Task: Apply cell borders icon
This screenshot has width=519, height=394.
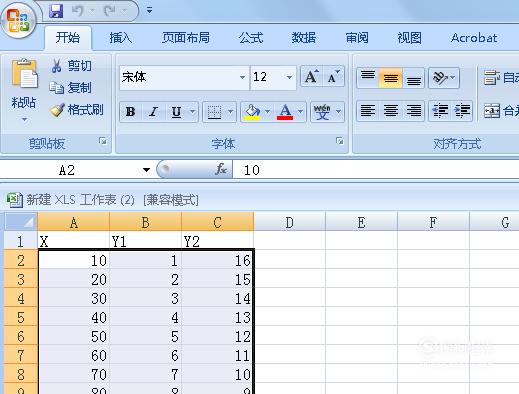Action: (214, 112)
